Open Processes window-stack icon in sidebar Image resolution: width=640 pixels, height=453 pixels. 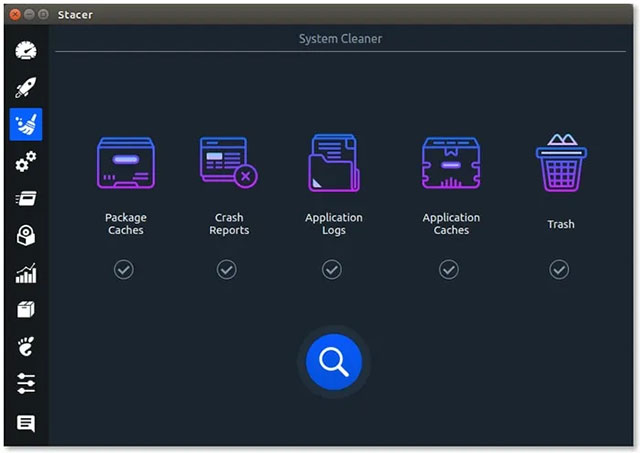pos(26,198)
